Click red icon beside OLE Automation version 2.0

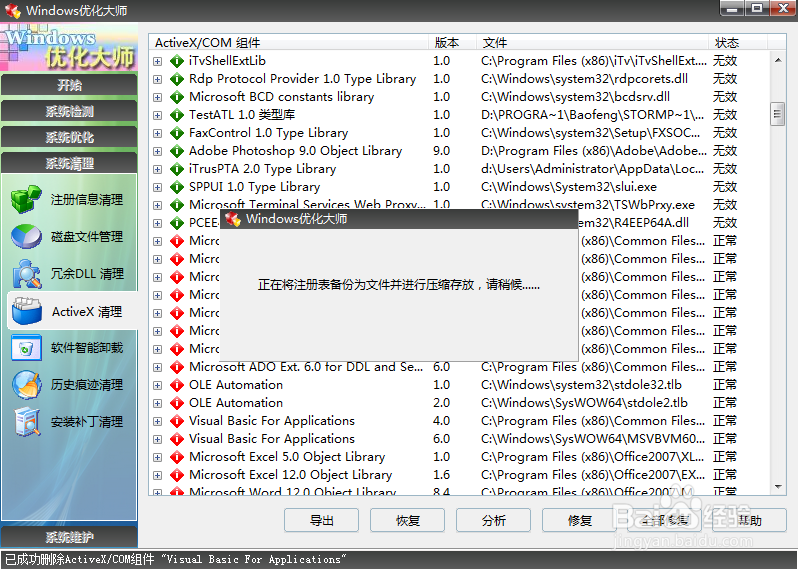177,403
